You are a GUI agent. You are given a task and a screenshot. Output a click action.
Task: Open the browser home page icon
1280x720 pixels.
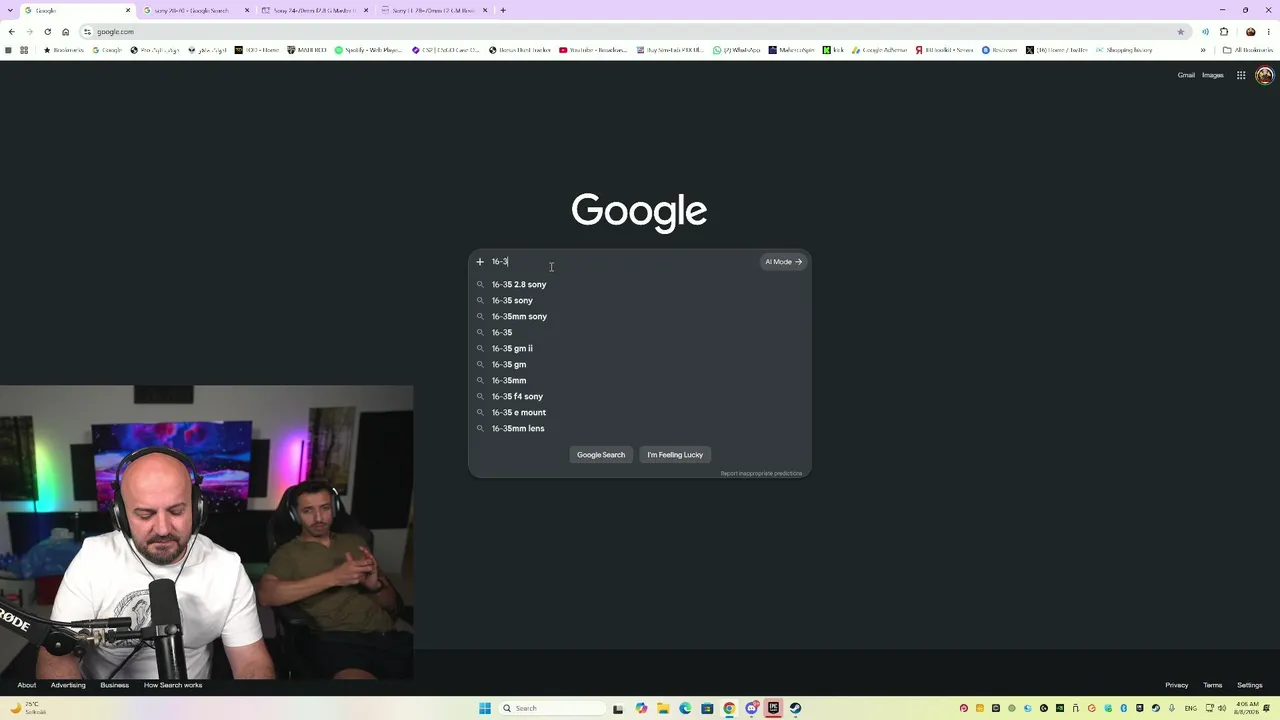click(65, 32)
